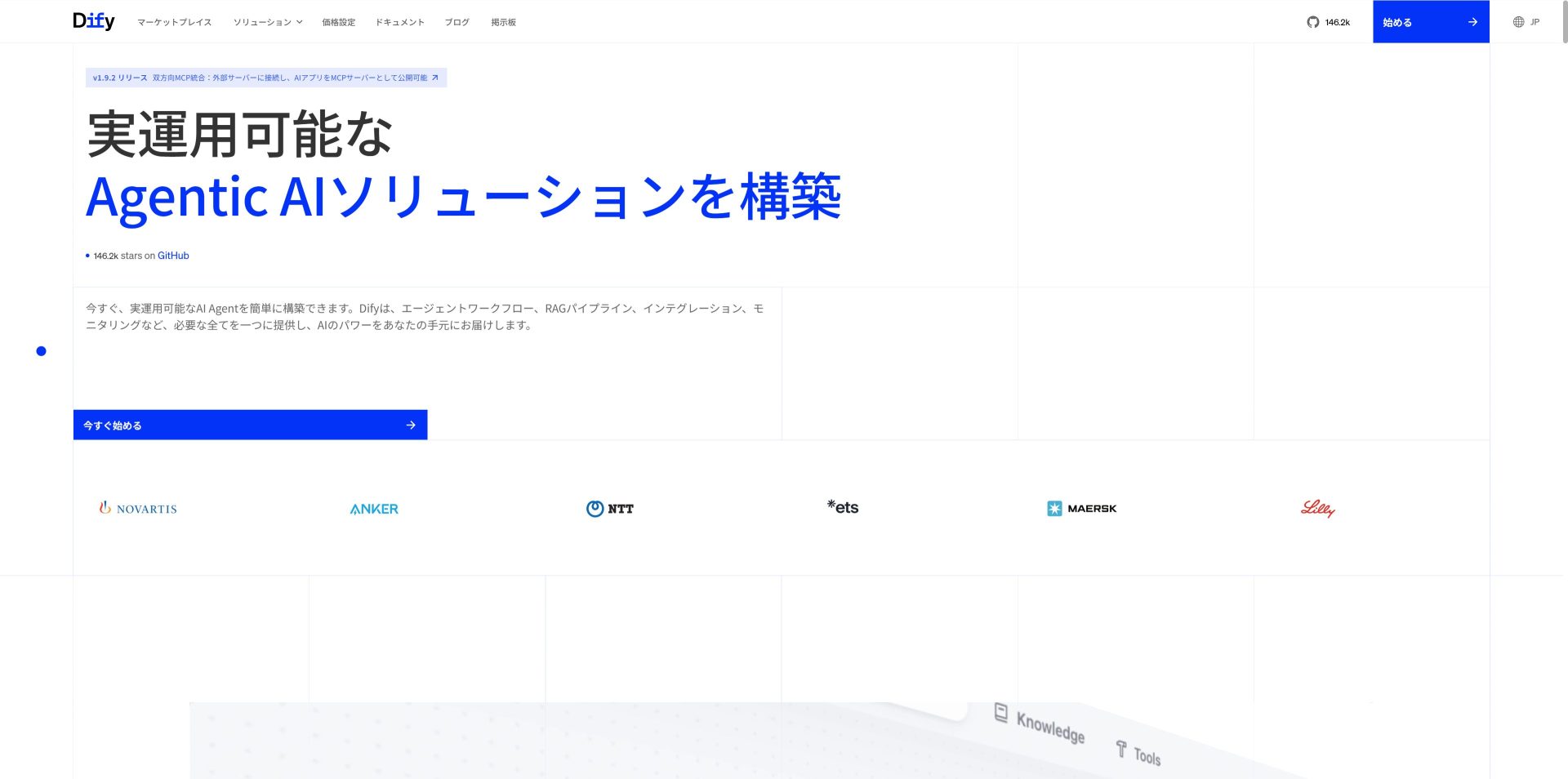Click the Knowledge book icon
This screenshot has width=1568, height=779.
(x=1000, y=712)
